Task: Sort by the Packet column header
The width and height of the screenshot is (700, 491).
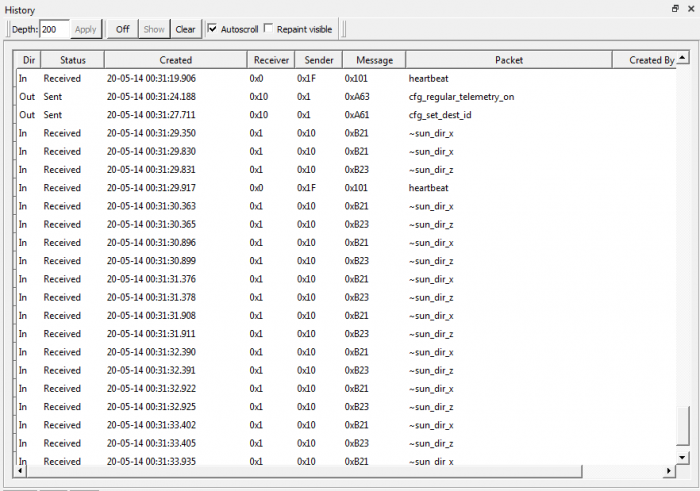Action: tap(508, 60)
